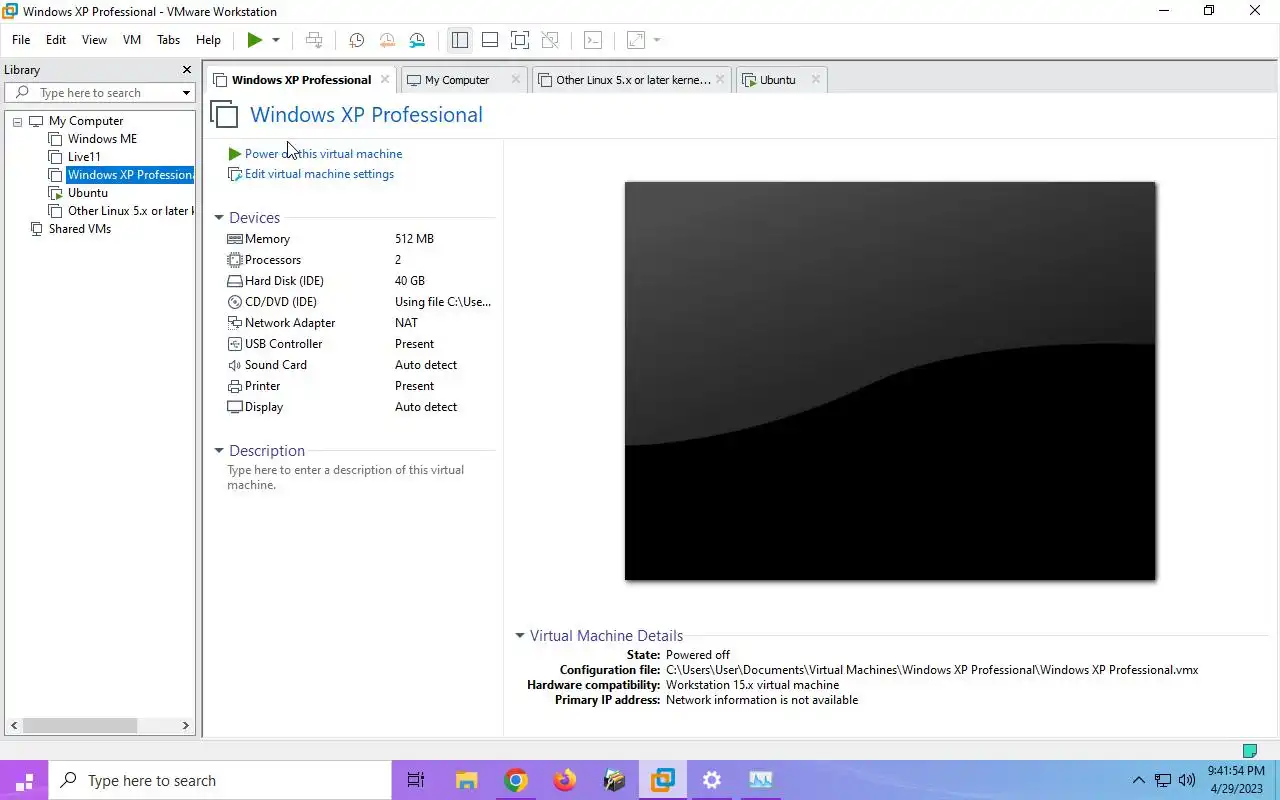Click Power on this virtual machine link
This screenshot has width=1280, height=800.
coord(323,154)
